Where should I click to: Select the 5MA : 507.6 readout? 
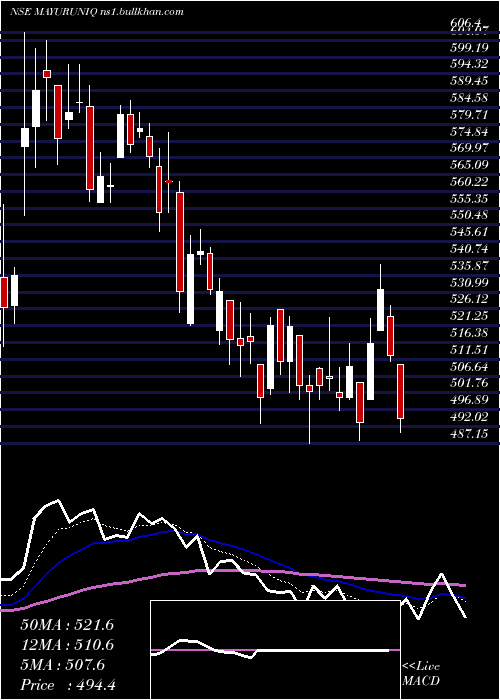(62, 665)
